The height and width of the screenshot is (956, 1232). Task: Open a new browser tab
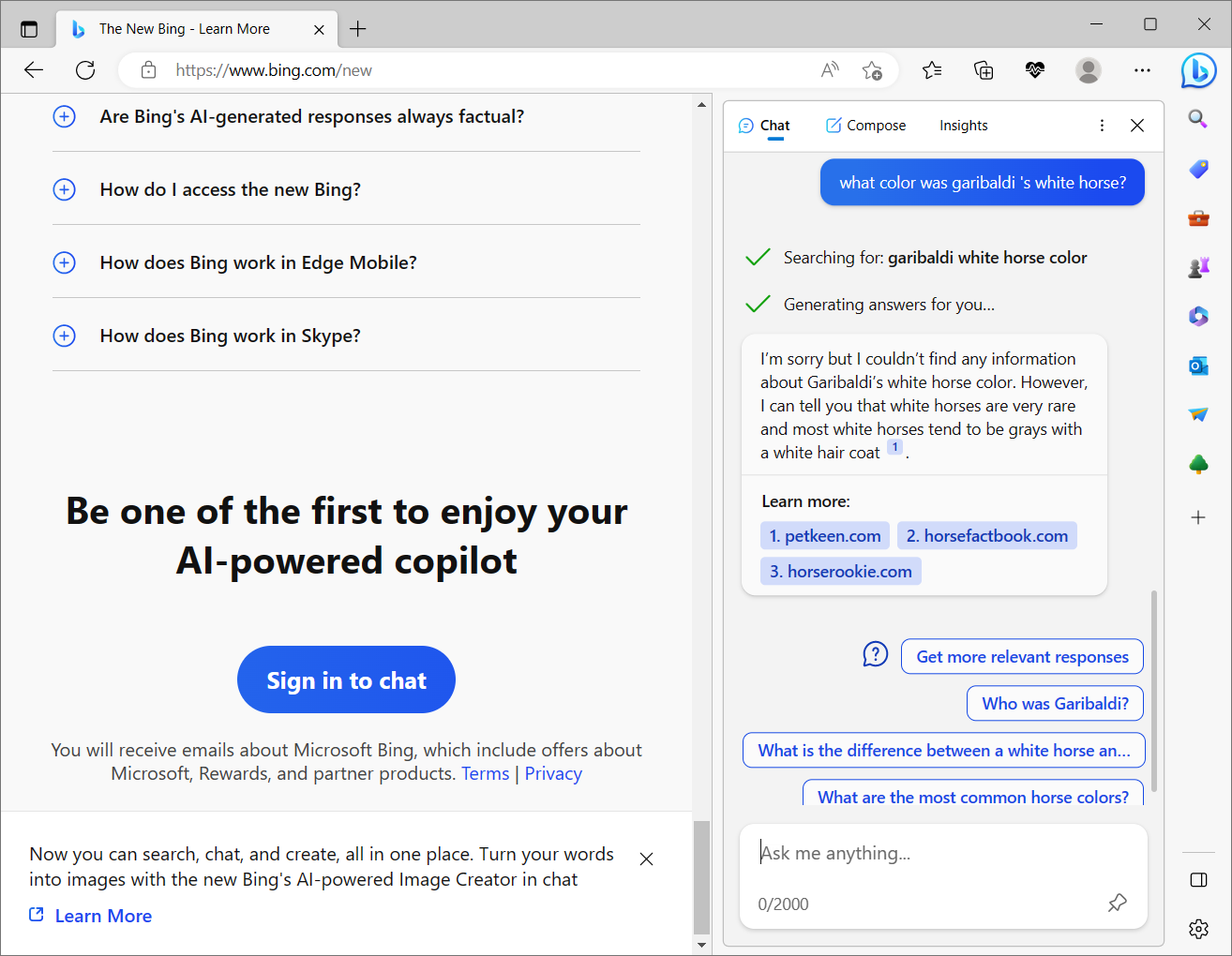(x=358, y=29)
